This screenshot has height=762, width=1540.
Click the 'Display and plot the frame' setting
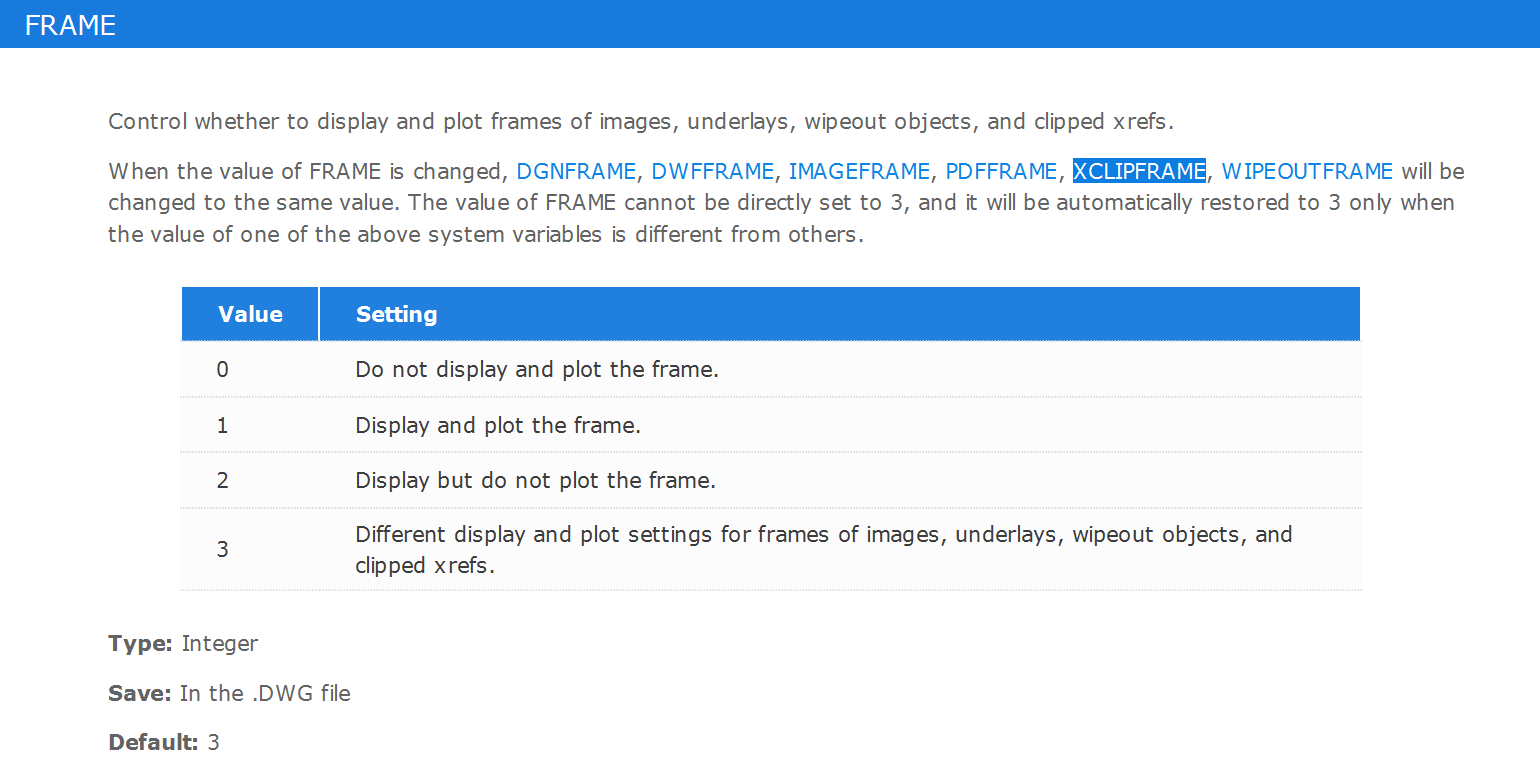(x=498, y=425)
